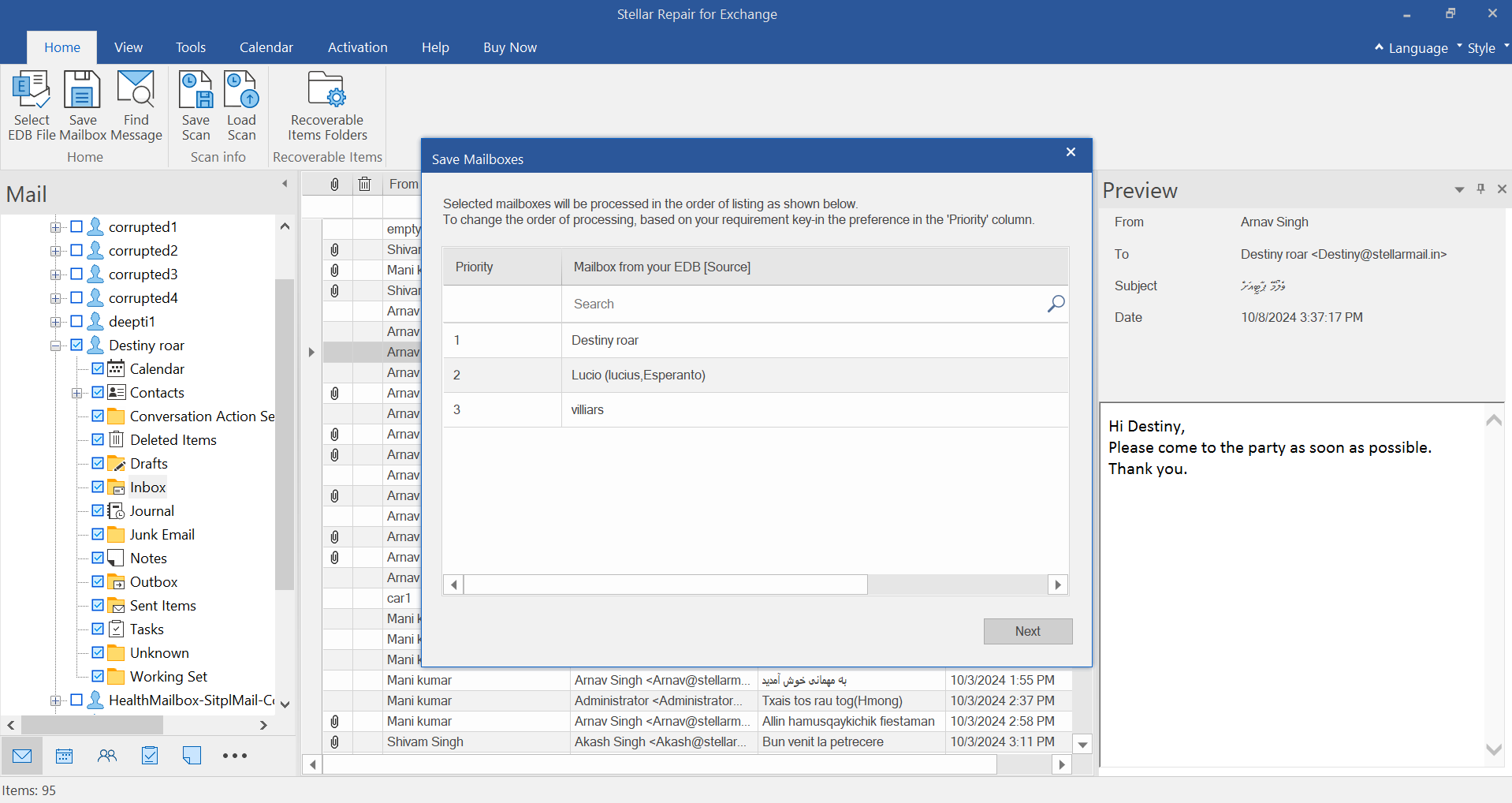Screen dimensions: 1512x803
Task: Click the Search mailbox input field
Action: [x=804, y=304]
